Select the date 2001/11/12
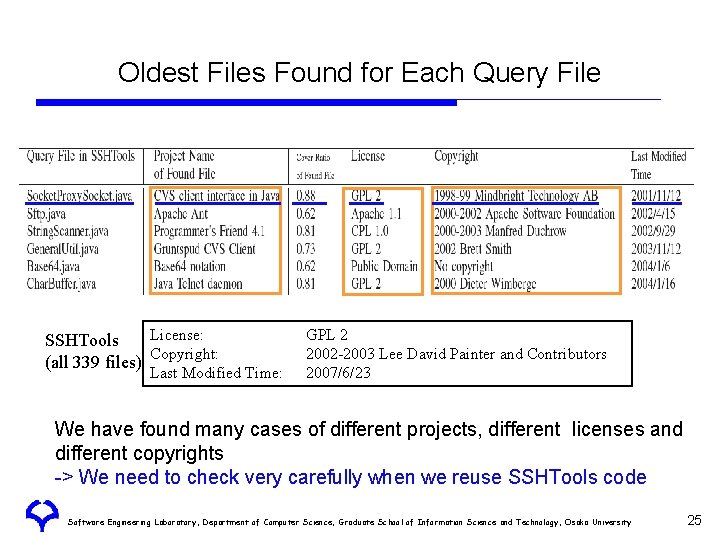 point(656,196)
